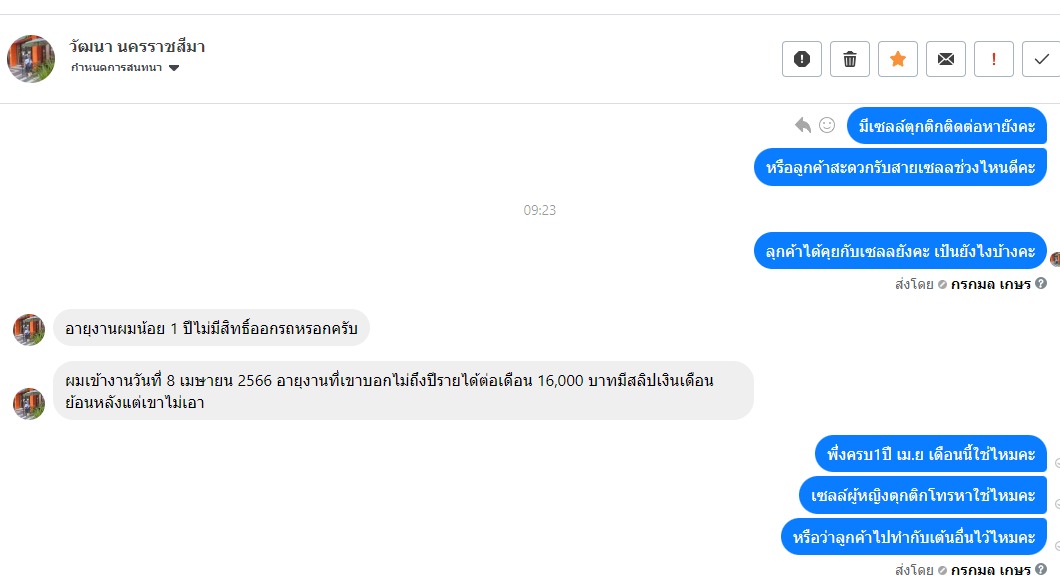Click customer avatar beside 16,000 บาท message

29,403
